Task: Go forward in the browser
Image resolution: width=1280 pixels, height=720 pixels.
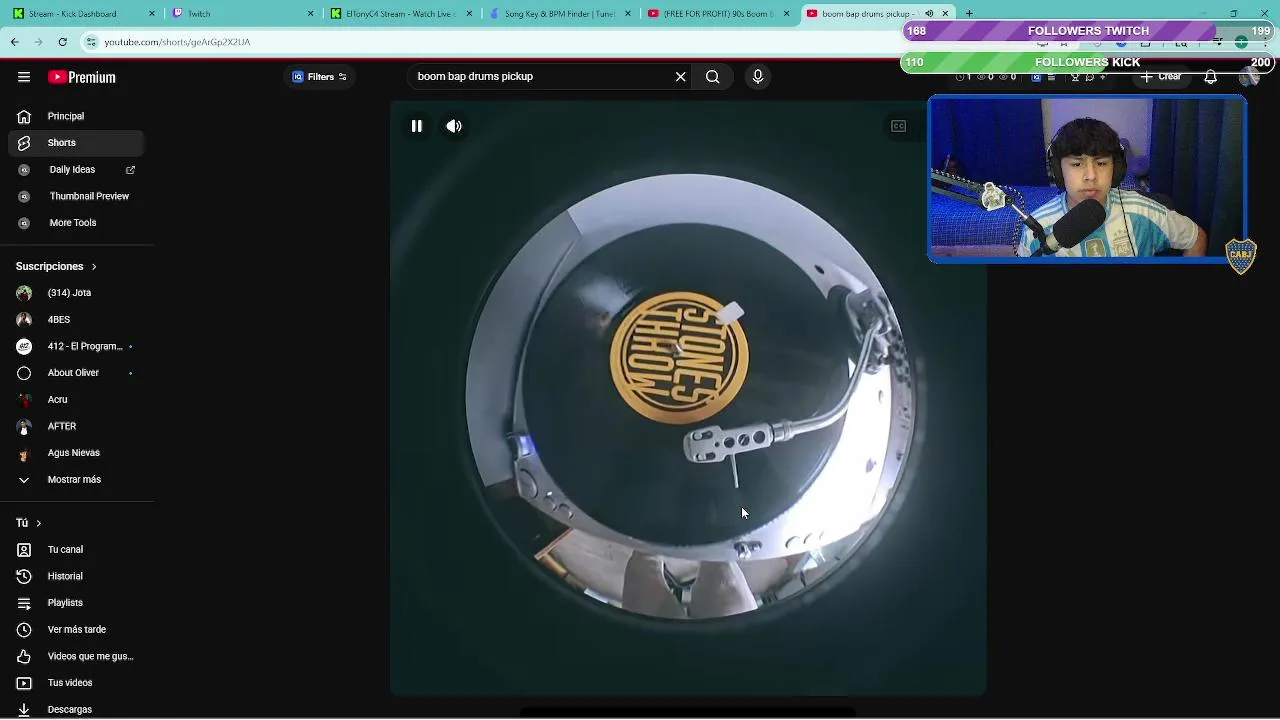Action: (38, 42)
